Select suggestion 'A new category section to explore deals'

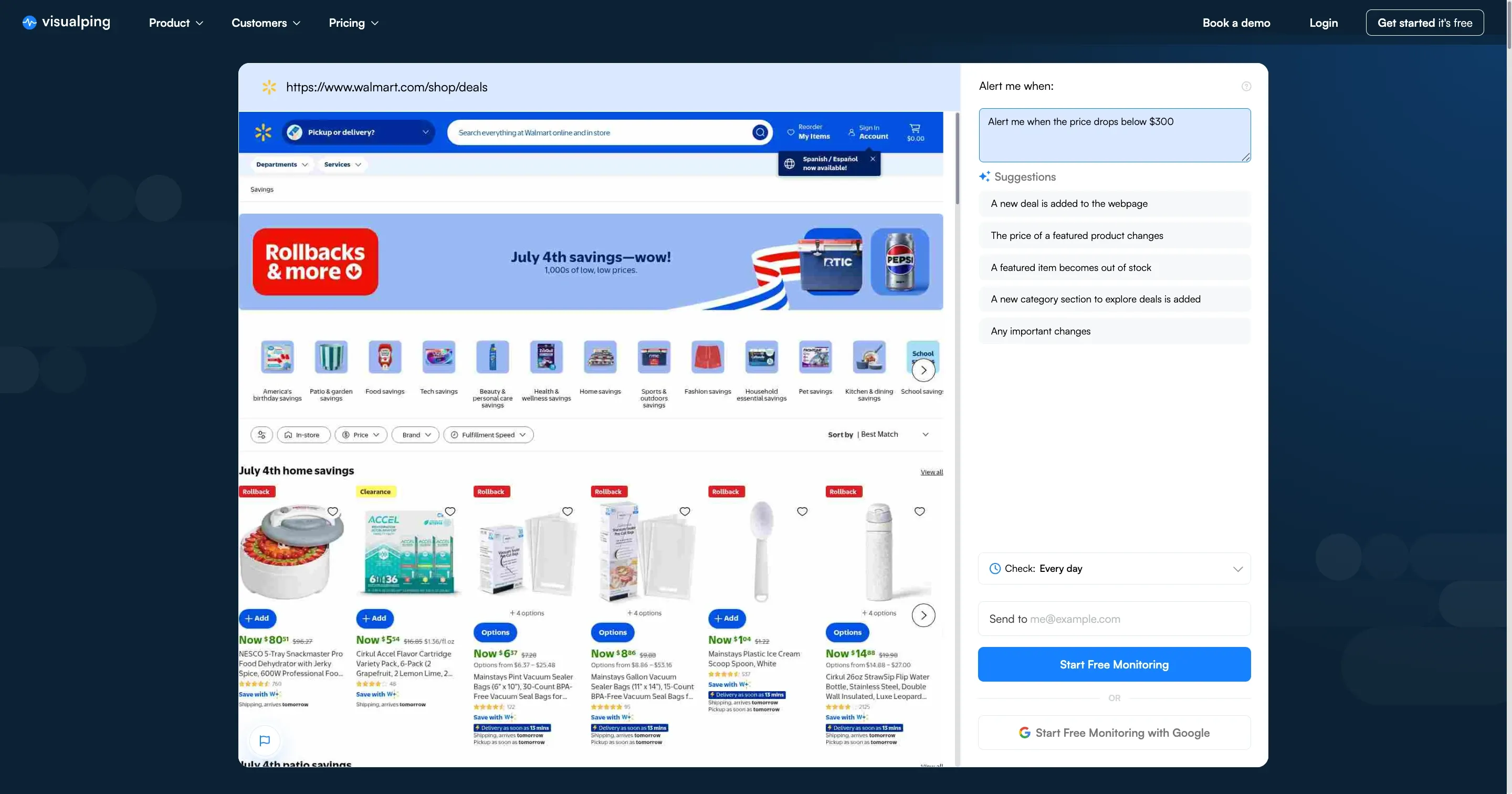point(1114,299)
